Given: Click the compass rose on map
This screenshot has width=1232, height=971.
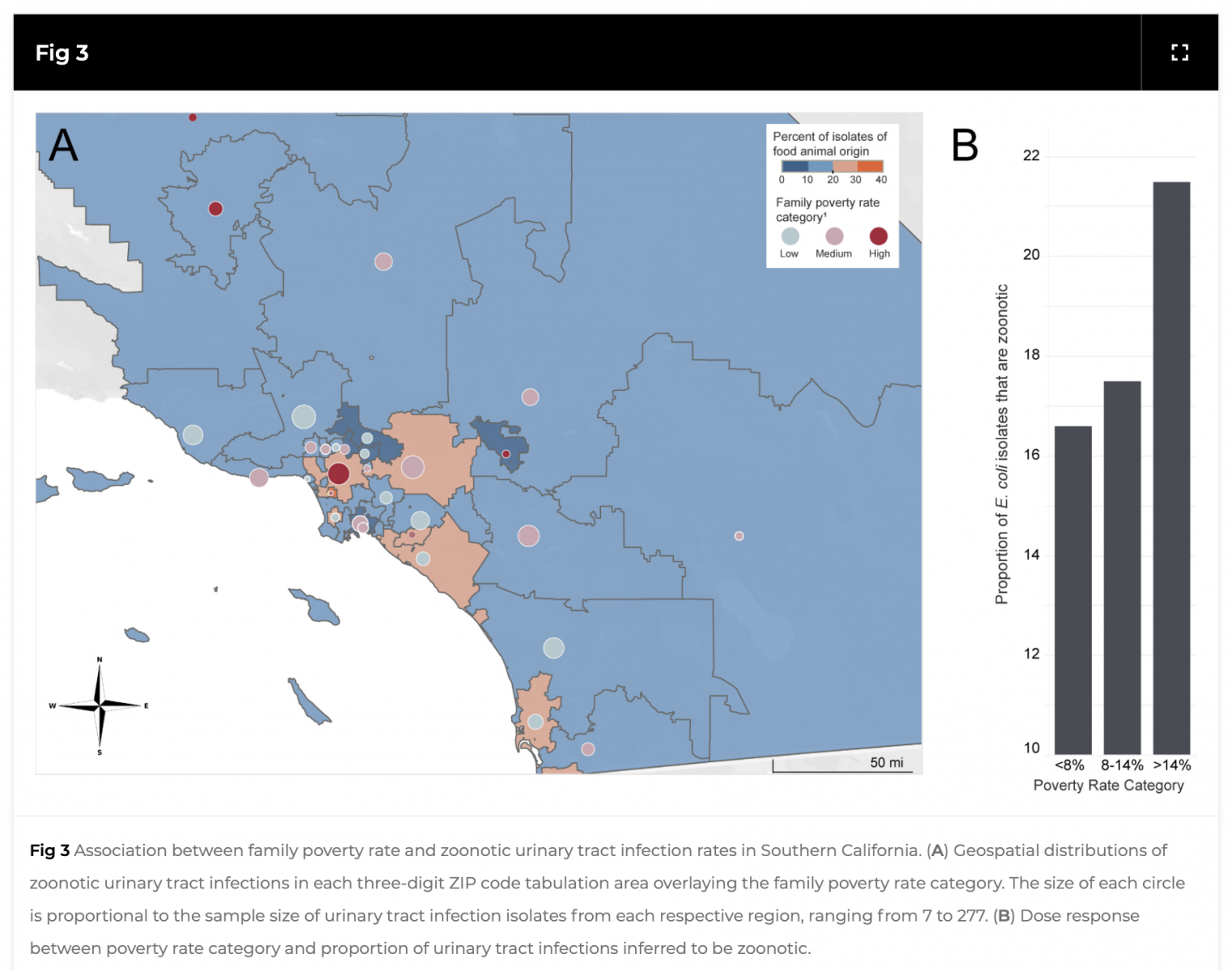Looking at the screenshot, I should 99,706.
